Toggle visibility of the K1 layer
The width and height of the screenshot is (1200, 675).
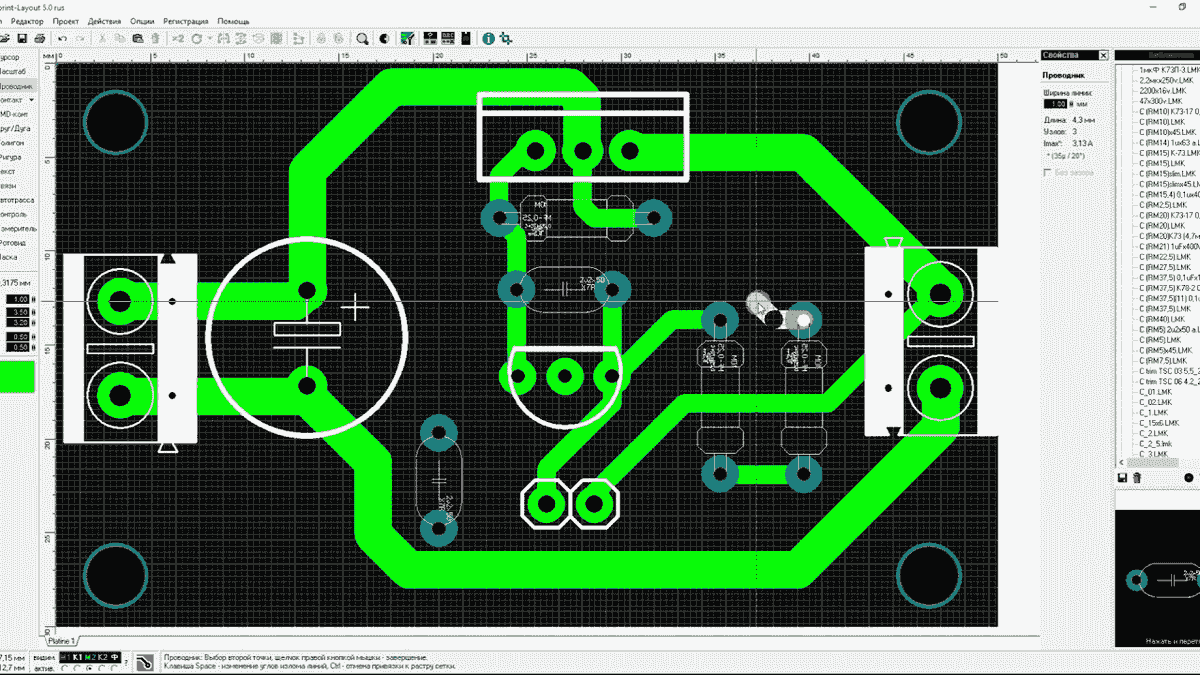77,656
